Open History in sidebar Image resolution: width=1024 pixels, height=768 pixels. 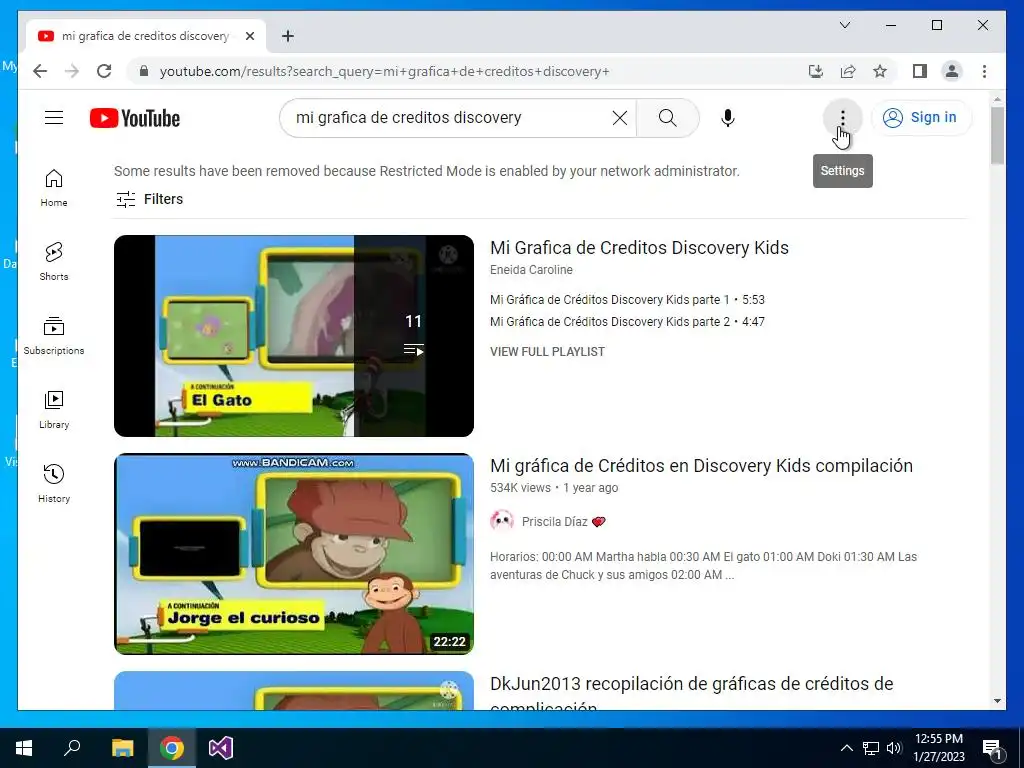click(x=54, y=483)
